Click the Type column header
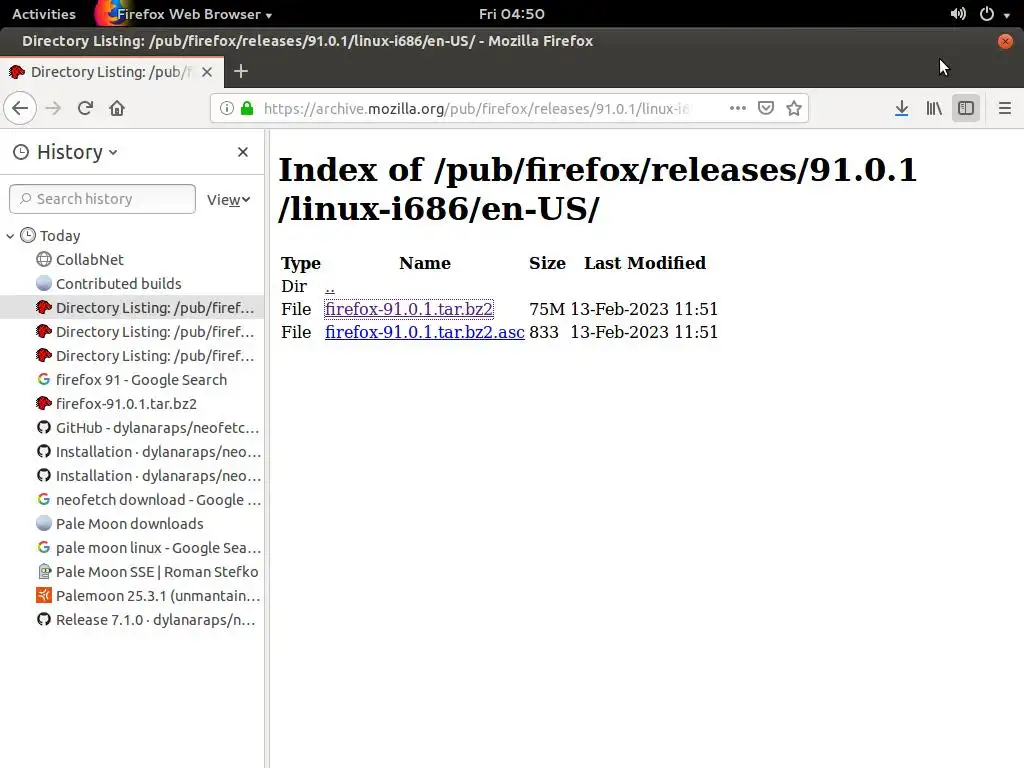 (x=300, y=263)
